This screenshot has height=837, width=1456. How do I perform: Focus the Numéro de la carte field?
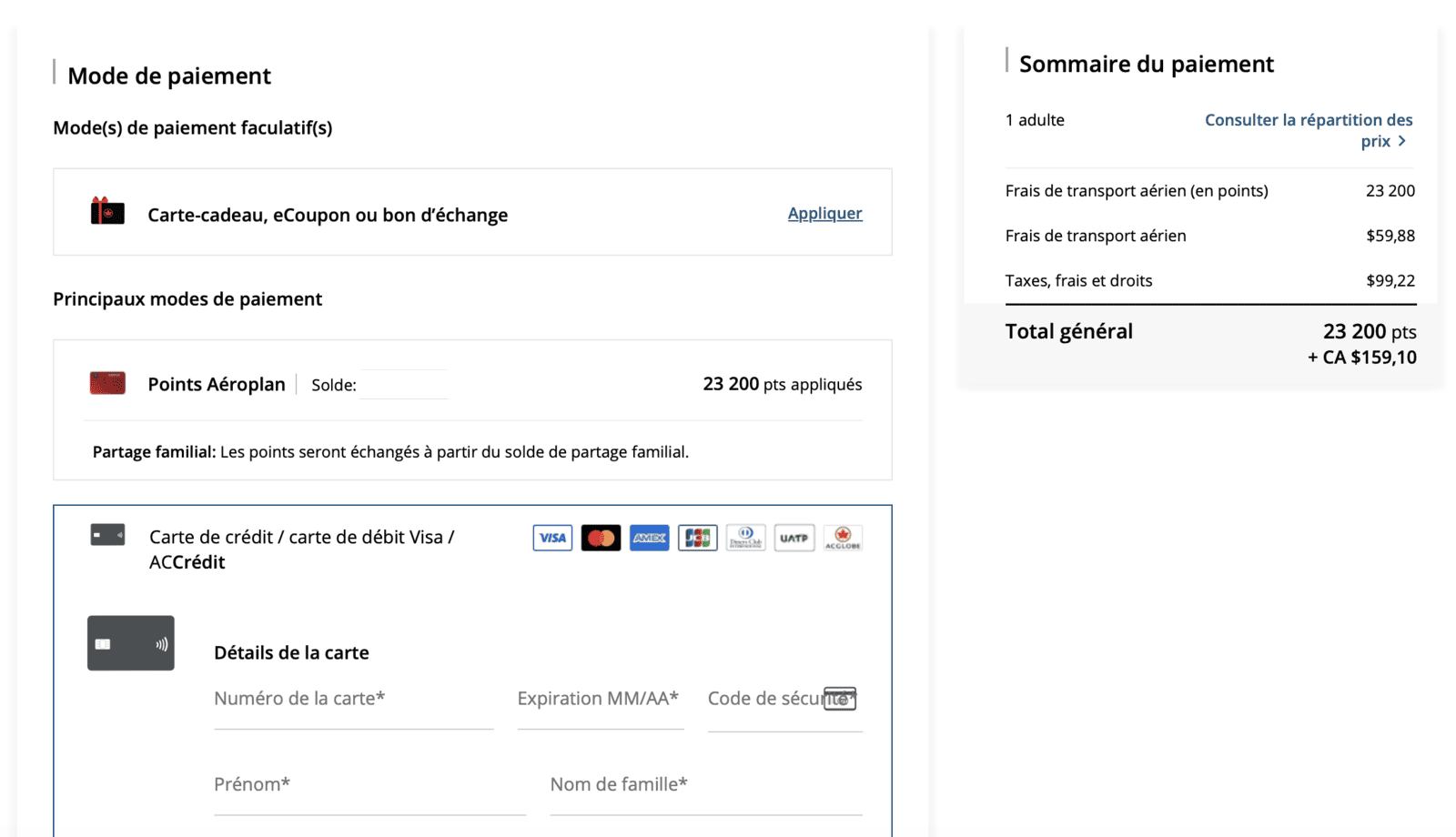click(x=354, y=704)
